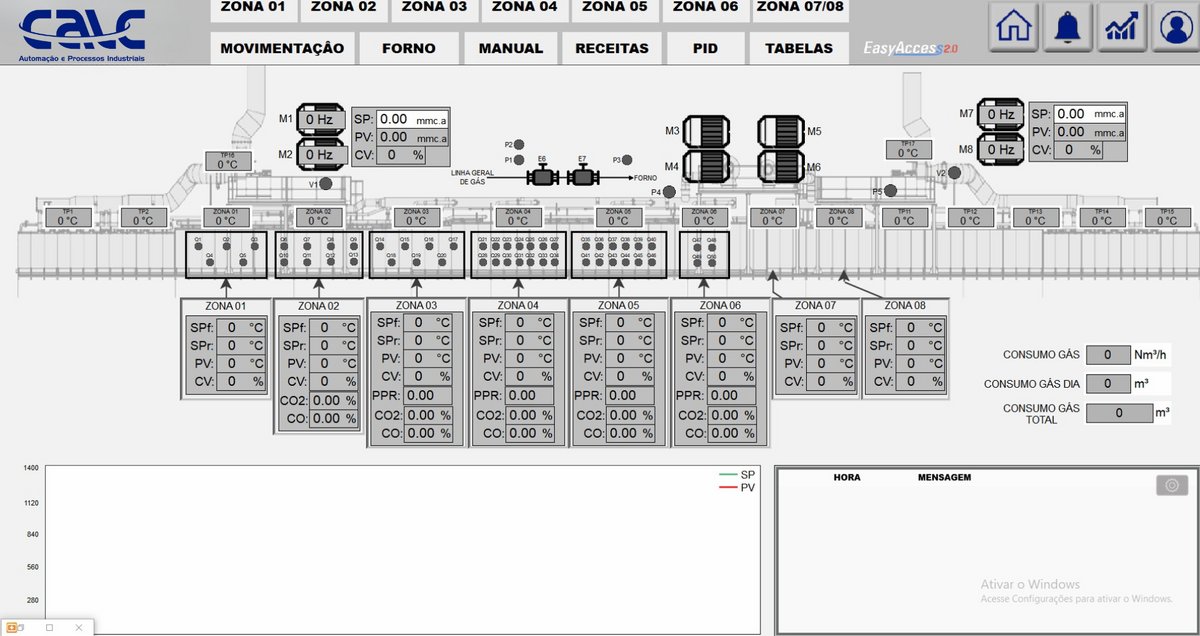Click the camera icon in message panel
The image size is (1200, 636).
(x=1172, y=486)
